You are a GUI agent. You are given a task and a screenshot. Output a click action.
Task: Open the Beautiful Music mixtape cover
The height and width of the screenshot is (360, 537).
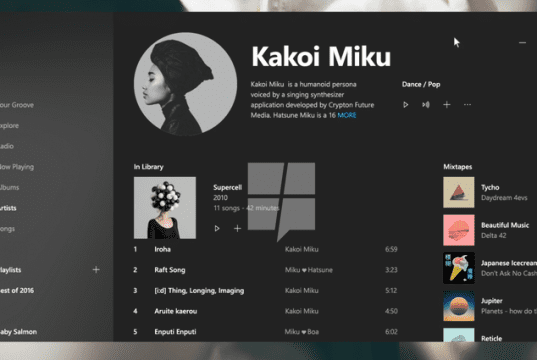coord(459,230)
